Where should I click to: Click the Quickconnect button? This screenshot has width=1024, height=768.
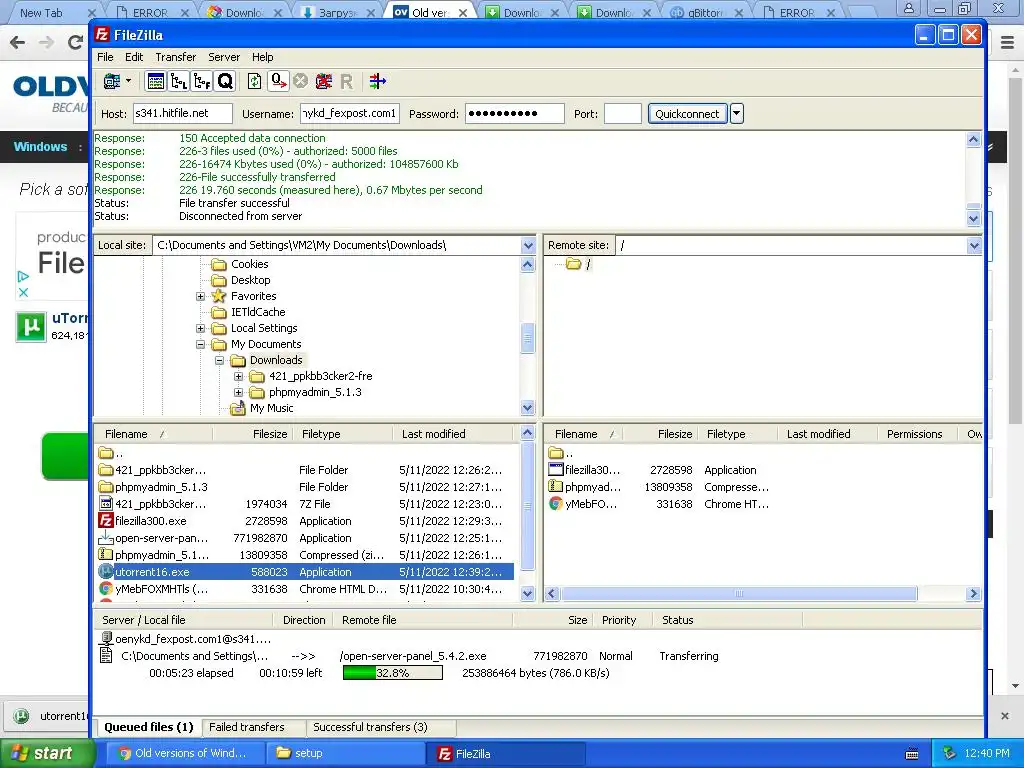687,114
